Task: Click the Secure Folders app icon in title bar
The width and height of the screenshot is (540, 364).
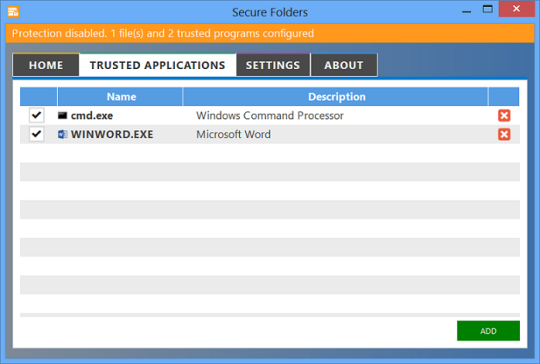Action: (13, 12)
